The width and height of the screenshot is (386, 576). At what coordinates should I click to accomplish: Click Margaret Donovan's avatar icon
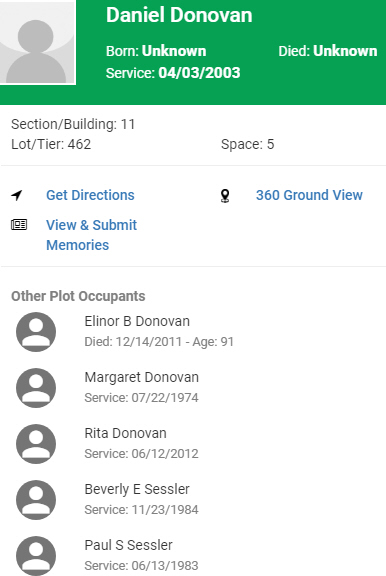click(x=36, y=388)
